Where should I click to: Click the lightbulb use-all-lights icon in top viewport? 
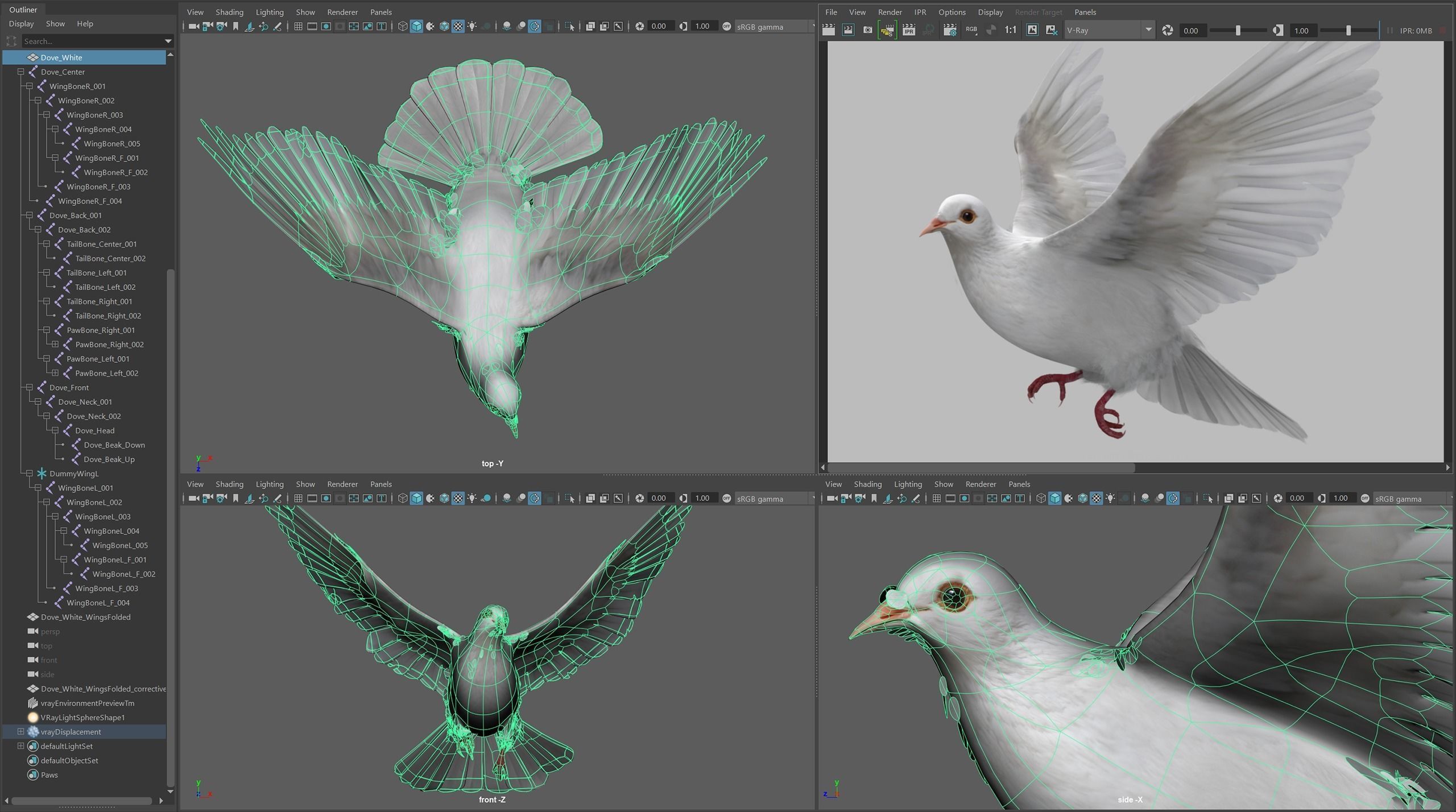472,26
